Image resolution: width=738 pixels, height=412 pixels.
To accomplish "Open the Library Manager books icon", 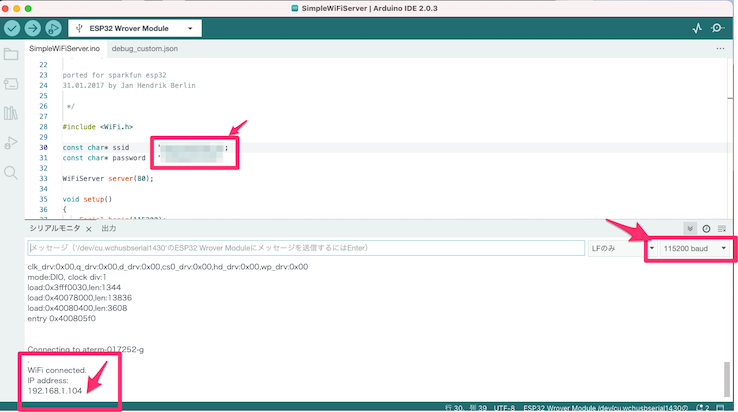I will click(x=11, y=113).
